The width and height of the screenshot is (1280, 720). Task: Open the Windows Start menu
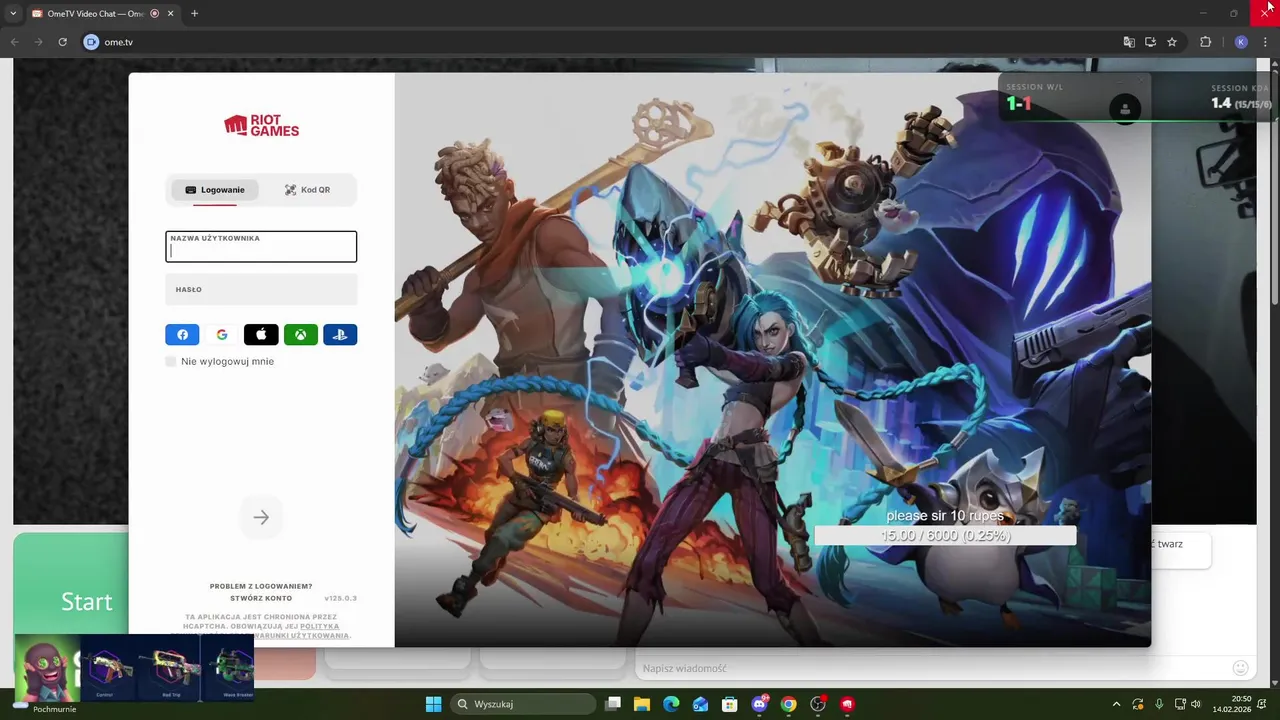click(433, 704)
